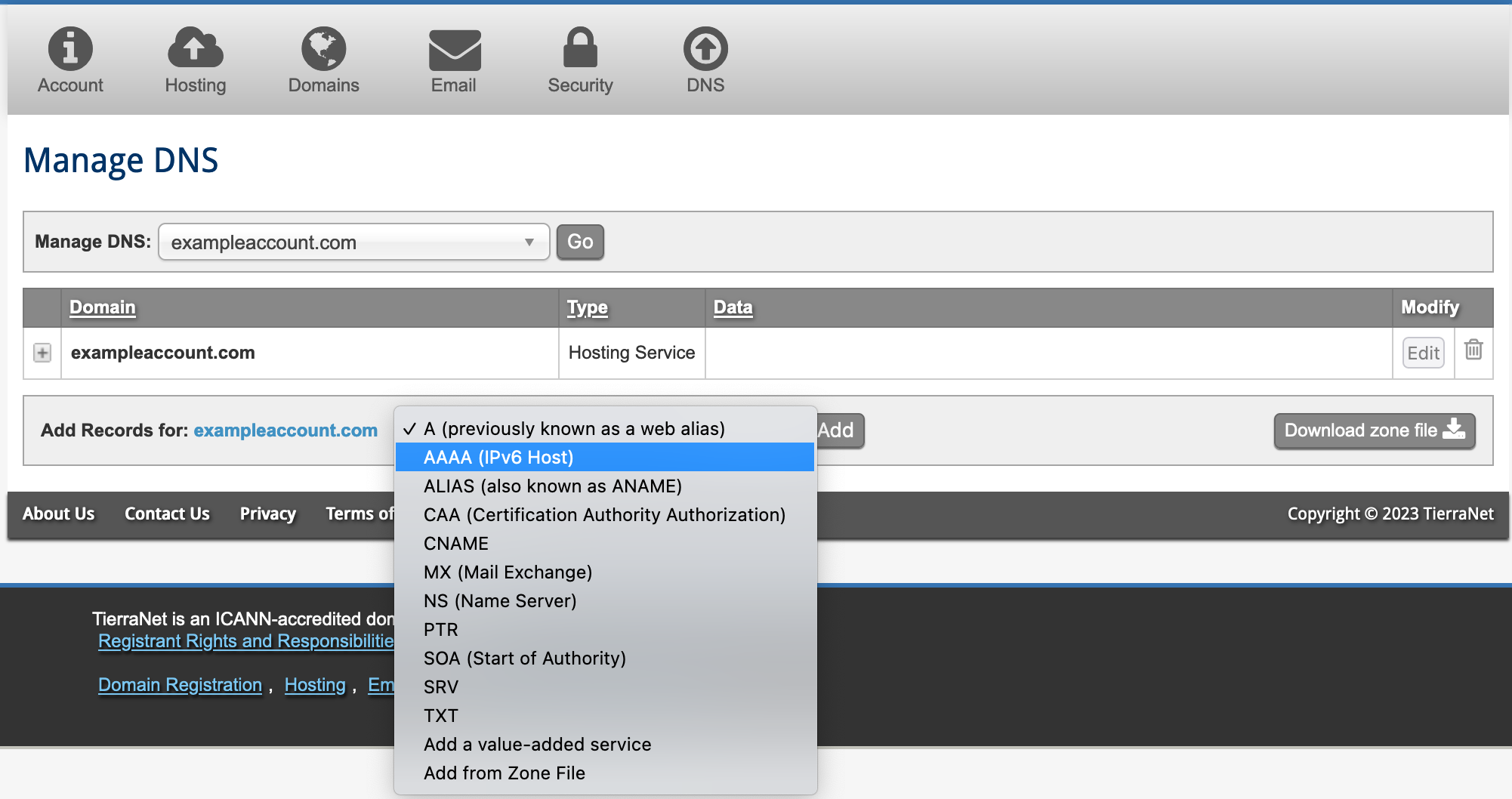Open the Privacy page

coord(267,514)
